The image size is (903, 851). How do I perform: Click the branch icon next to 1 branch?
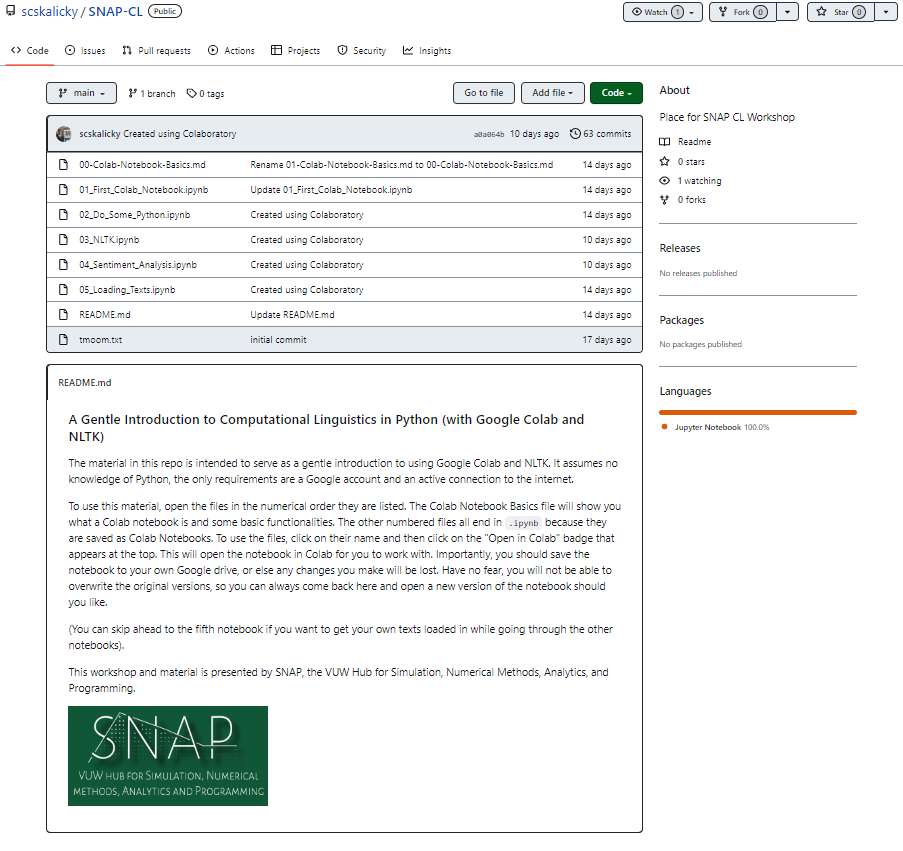(132, 93)
